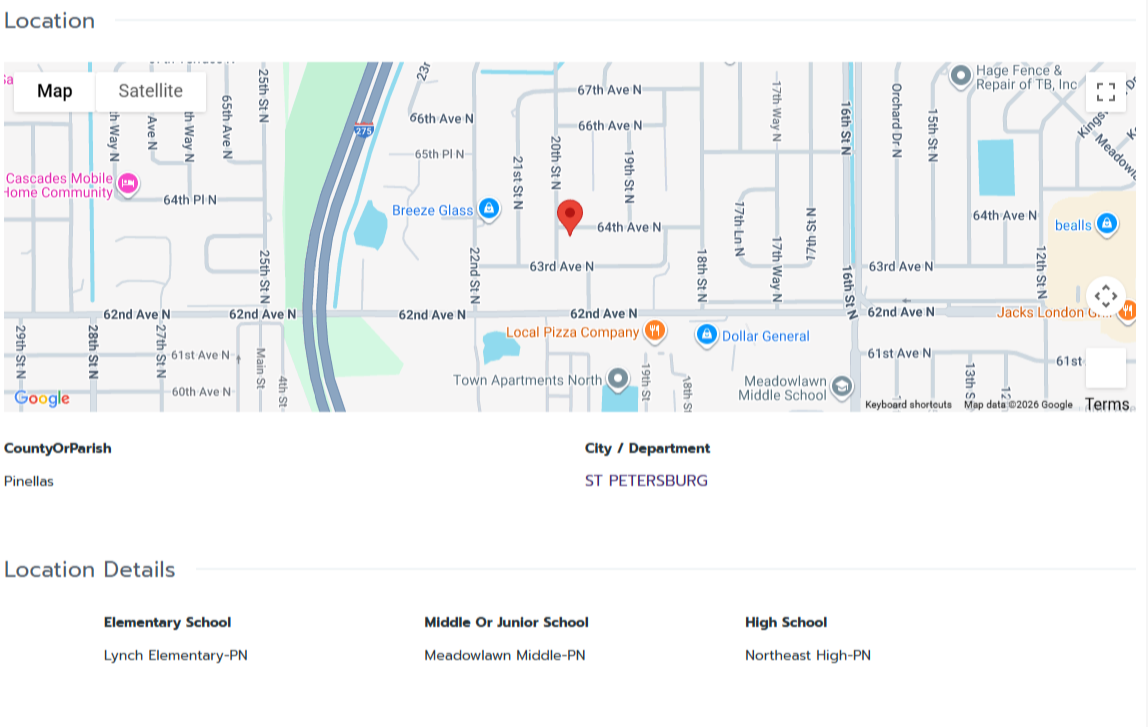The width and height of the screenshot is (1148, 727).
Task: Select the Jacks London Grill restaurant pin
Action: (1130, 310)
